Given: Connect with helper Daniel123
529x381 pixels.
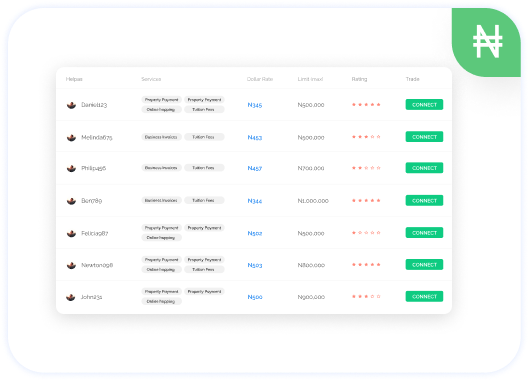Looking at the screenshot, I should [x=424, y=105].
